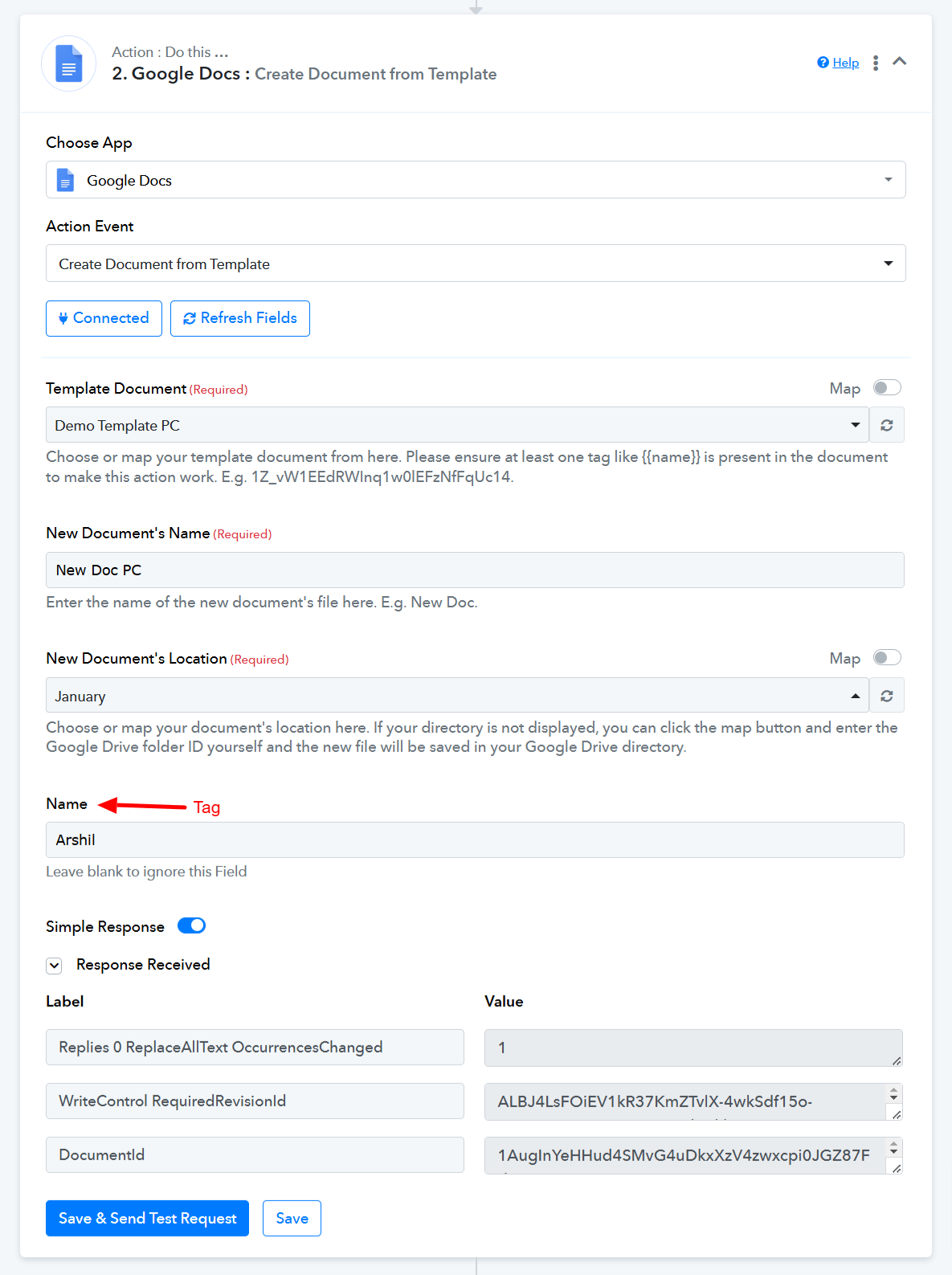
Task: Disable the Simple Response toggle
Action: [192, 926]
